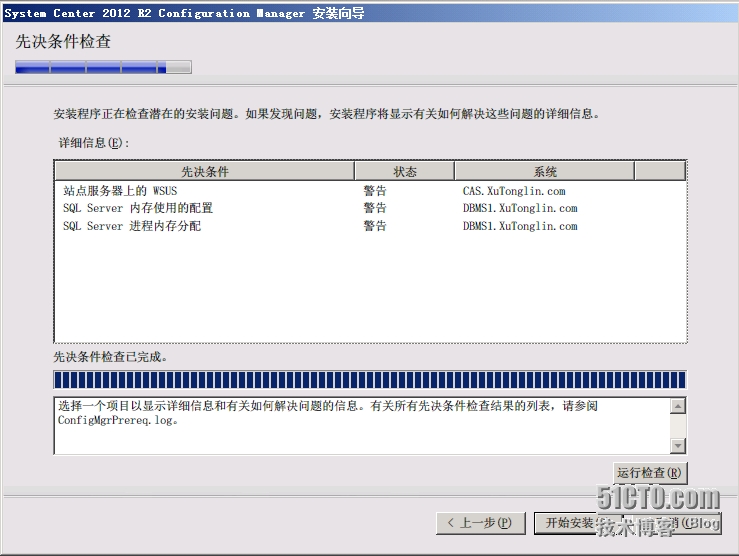
Task: Click the empty fourth column header
Action: click(x=660, y=171)
